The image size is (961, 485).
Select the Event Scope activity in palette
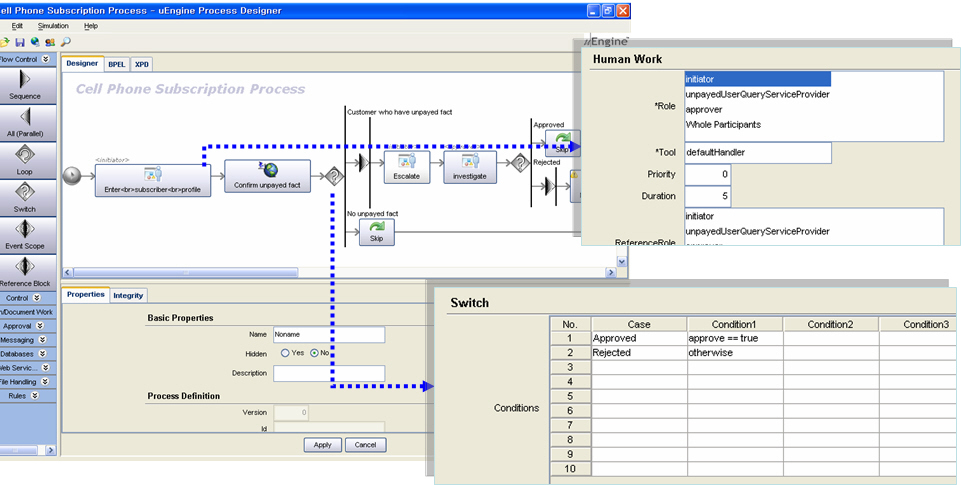click(x=26, y=235)
